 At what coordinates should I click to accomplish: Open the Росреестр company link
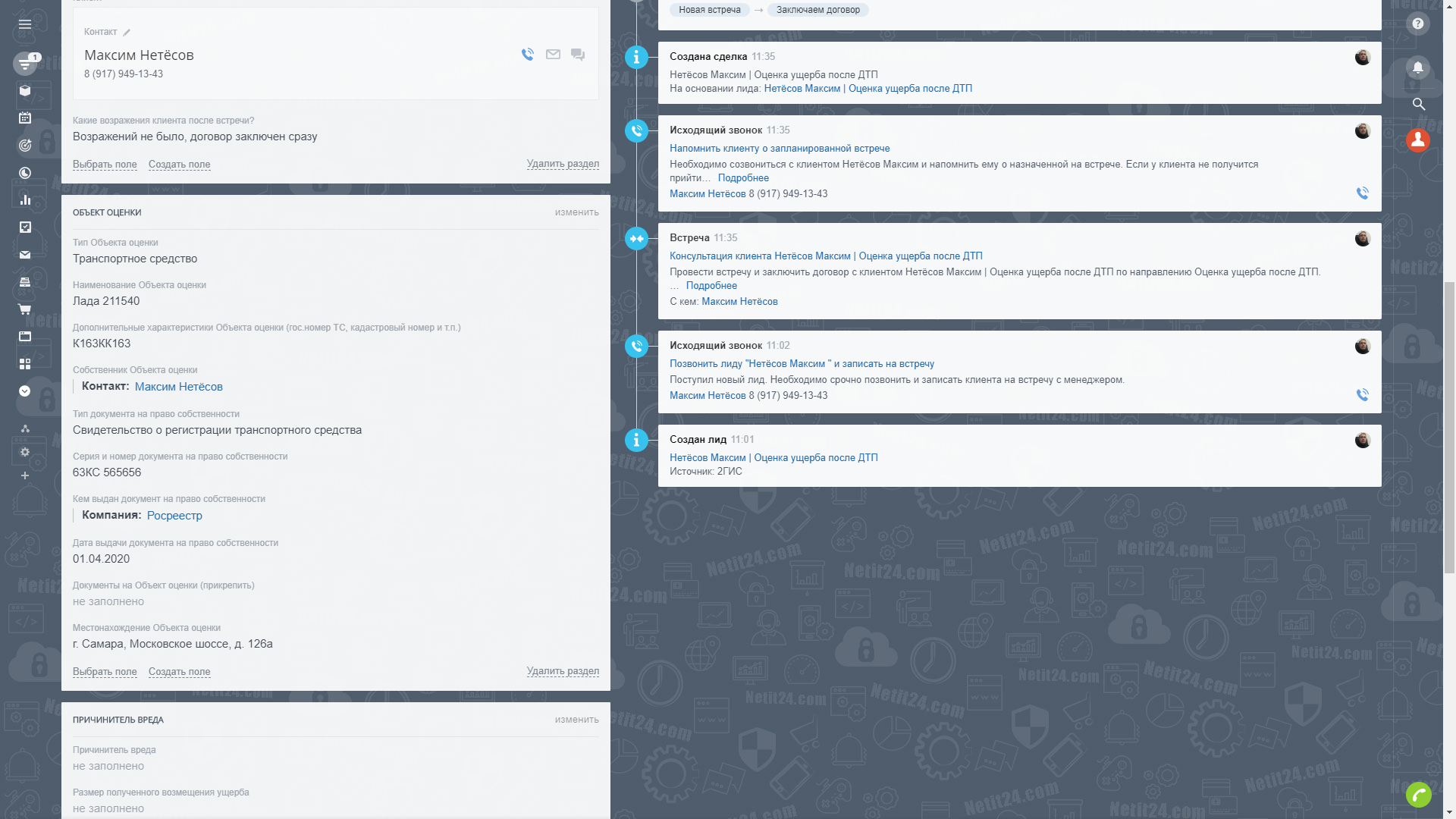pos(174,516)
